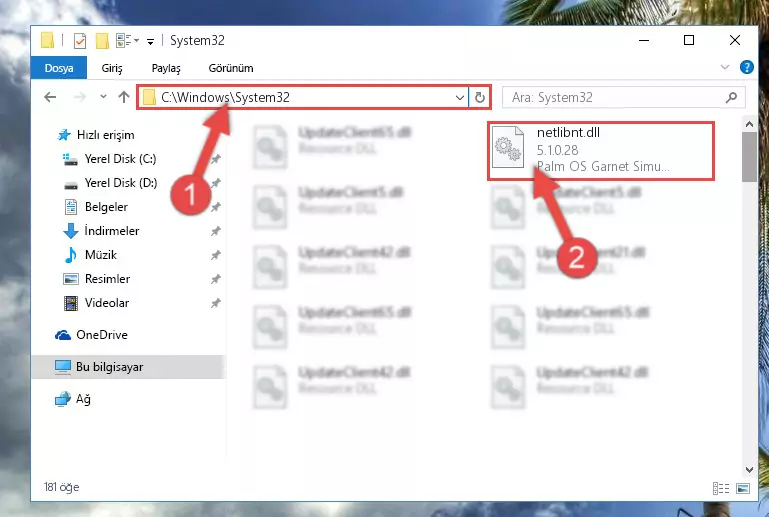Unpin Müzik via pin icon
Image resolution: width=769 pixels, height=517 pixels.
(215, 255)
